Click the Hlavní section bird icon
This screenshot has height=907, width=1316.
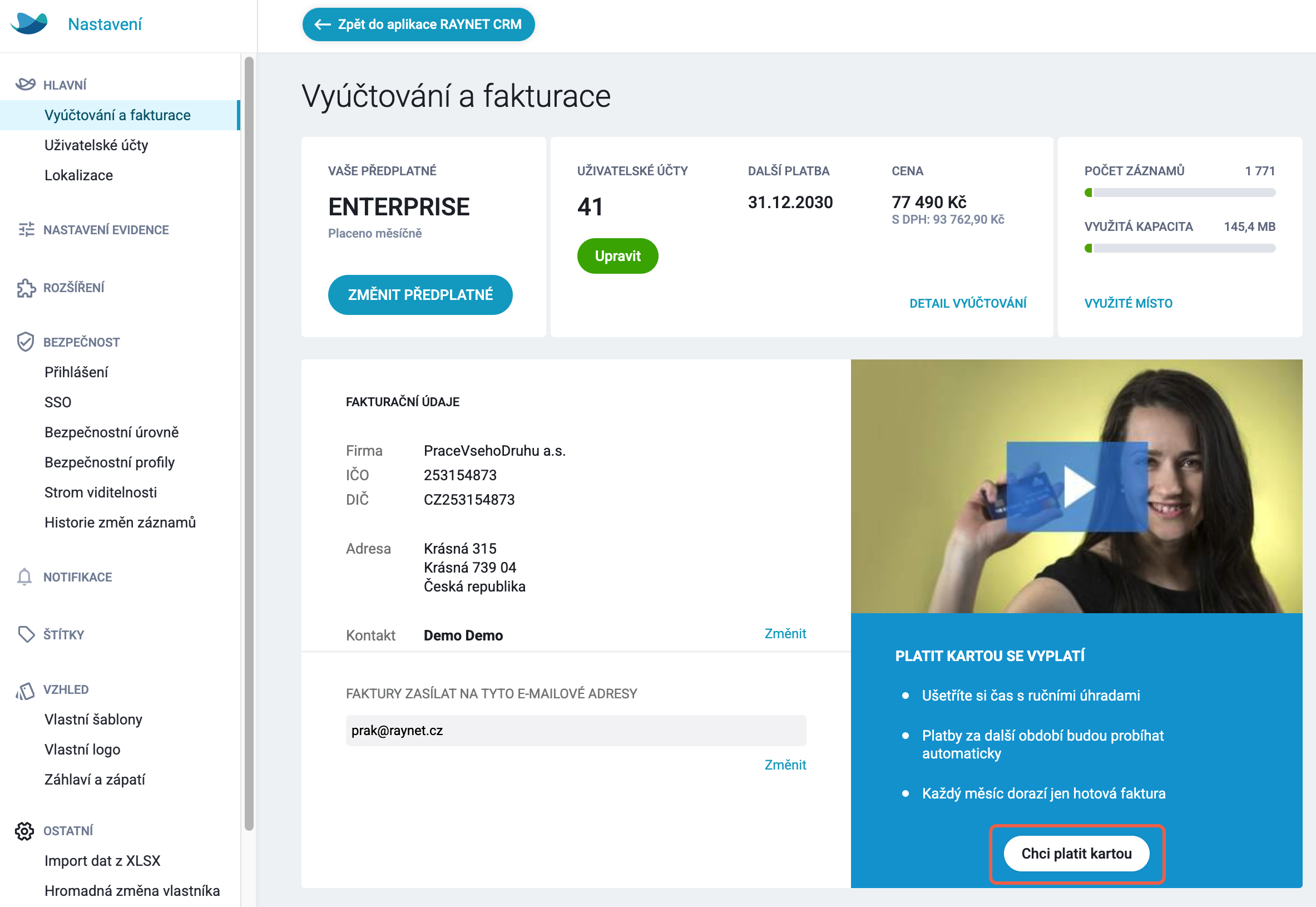click(x=26, y=85)
